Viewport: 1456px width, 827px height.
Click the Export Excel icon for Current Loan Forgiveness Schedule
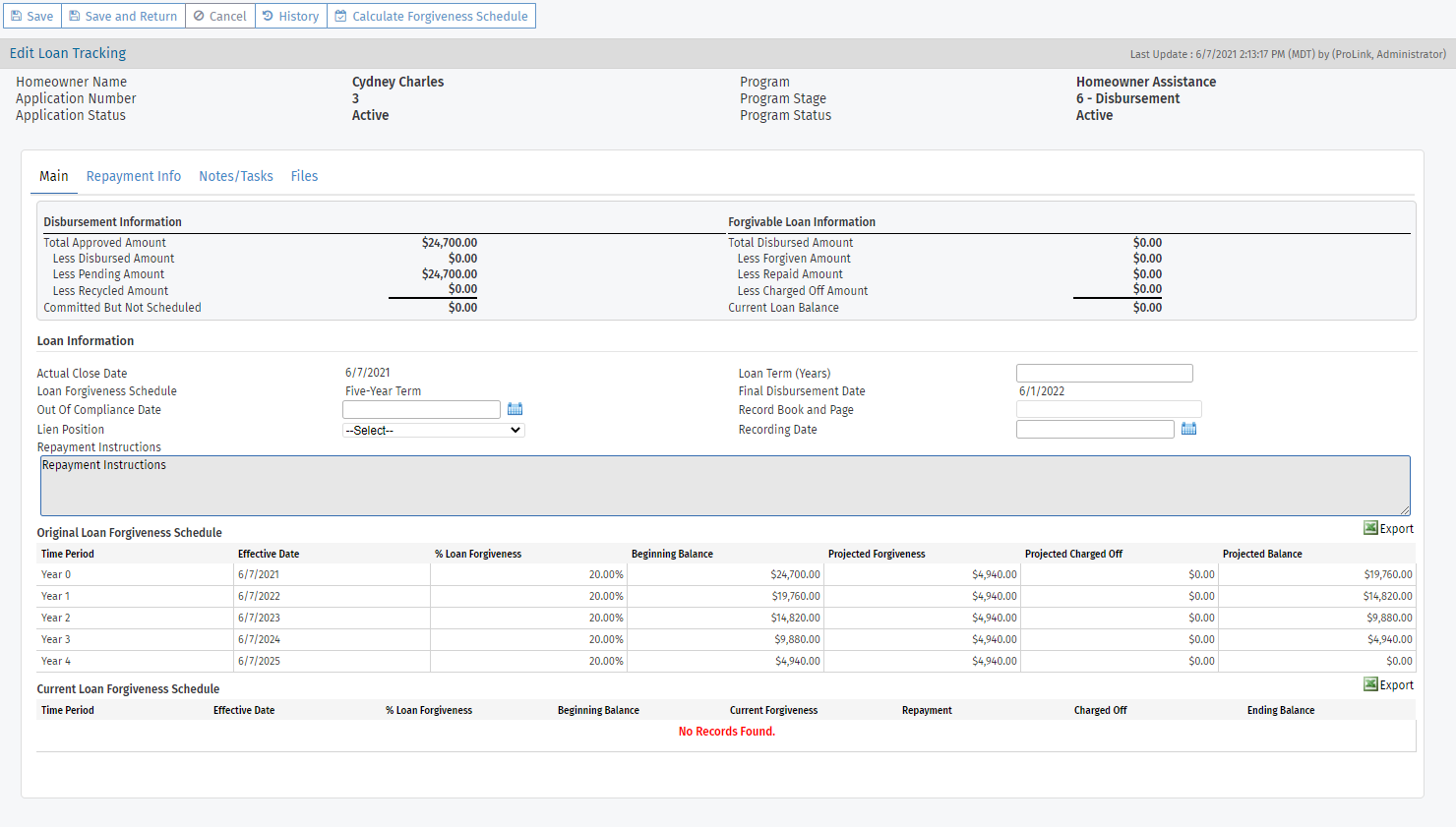click(x=1369, y=683)
